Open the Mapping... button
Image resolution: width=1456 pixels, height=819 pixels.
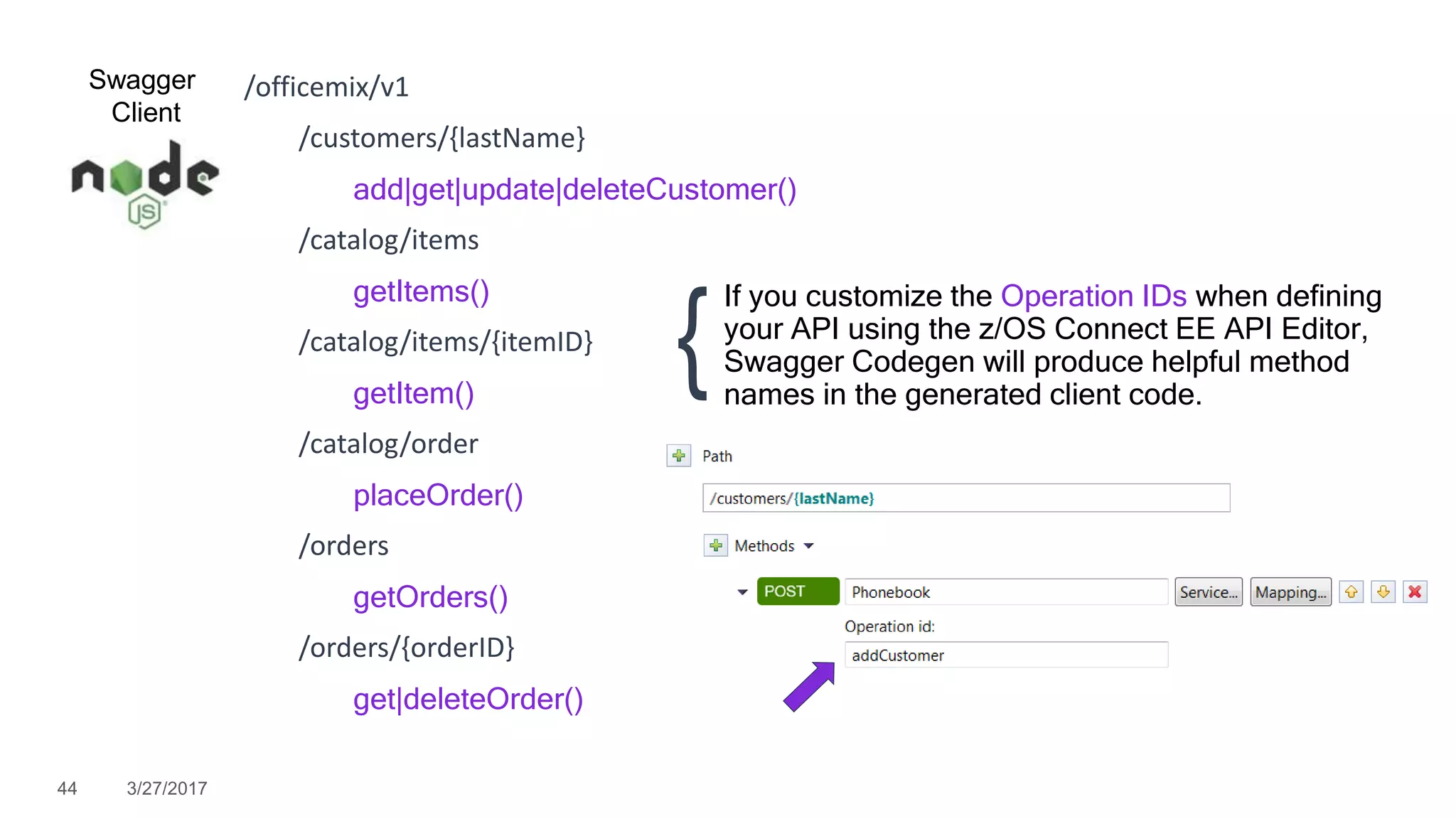tap(1290, 591)
